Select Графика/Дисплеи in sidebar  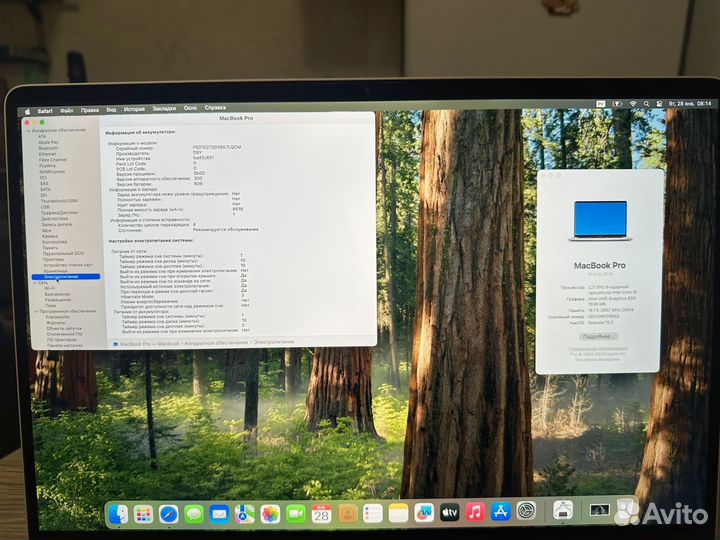click(60, 213)
